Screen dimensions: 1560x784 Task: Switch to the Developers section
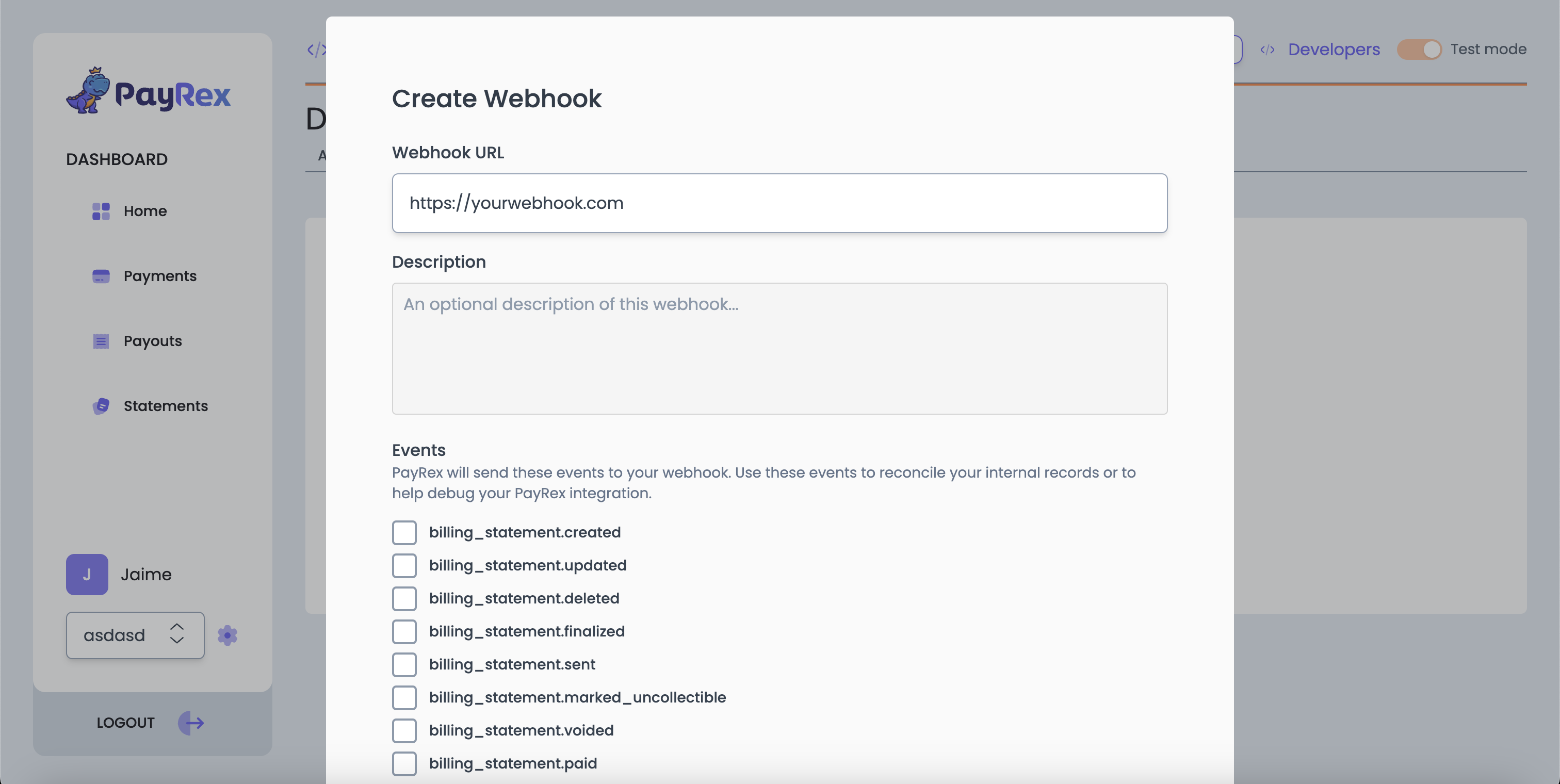tap(1334, 50)
